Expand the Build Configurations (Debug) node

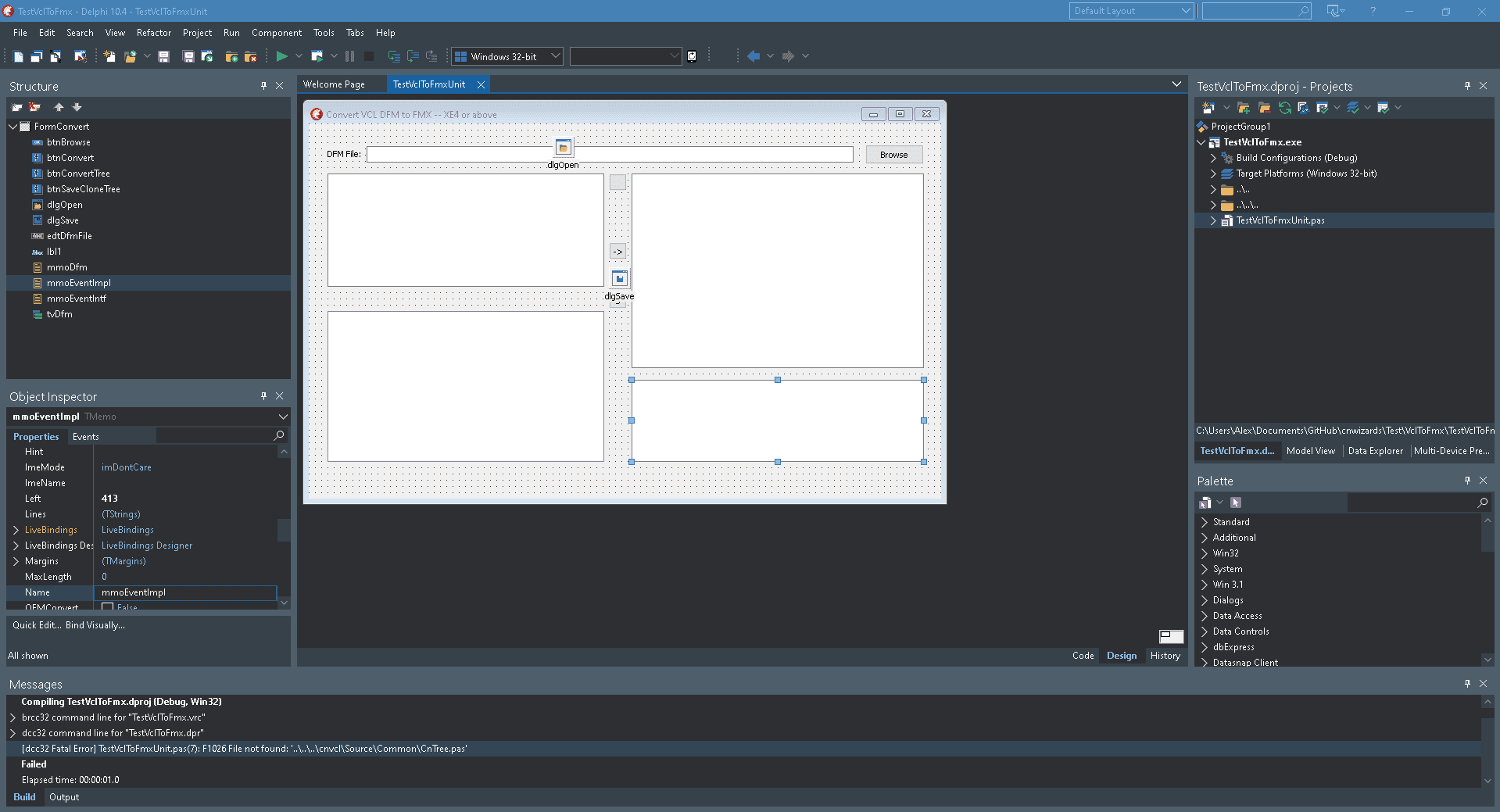[x=1213, y=158]
